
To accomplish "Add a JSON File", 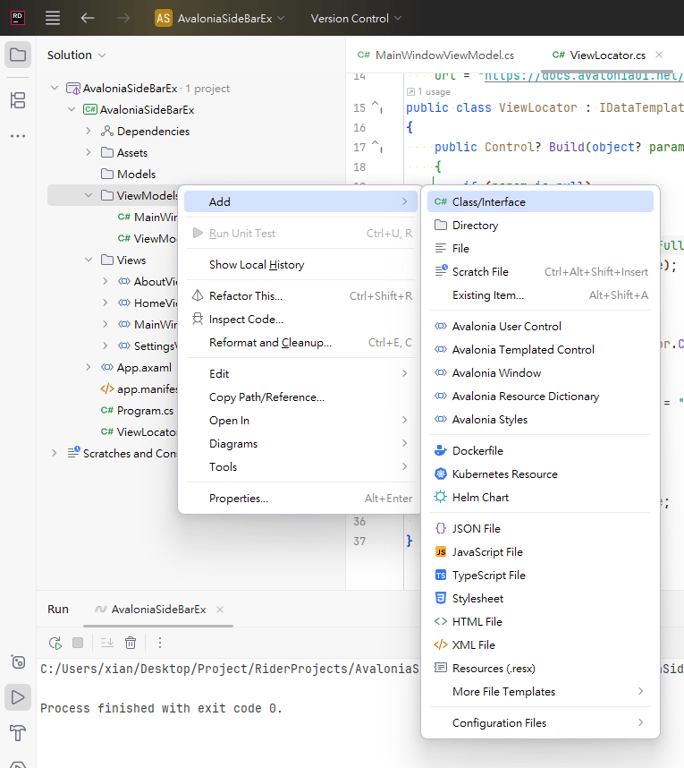I will (540, 528).
